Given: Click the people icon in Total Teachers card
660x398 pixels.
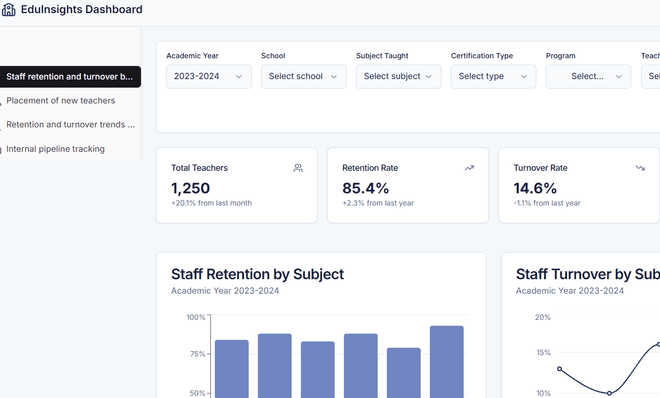Looking at the screenshot, I should pos(298,168).
